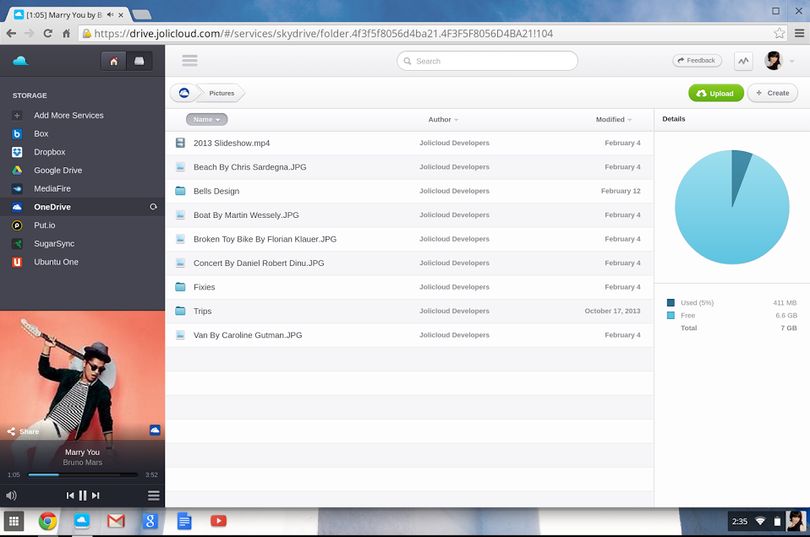Image resolution: width=810 pixels, height=537 pixels.
Task: Click the OneDrive sync refresh icon
Action: pyautogui.click(x=153, y=207)
